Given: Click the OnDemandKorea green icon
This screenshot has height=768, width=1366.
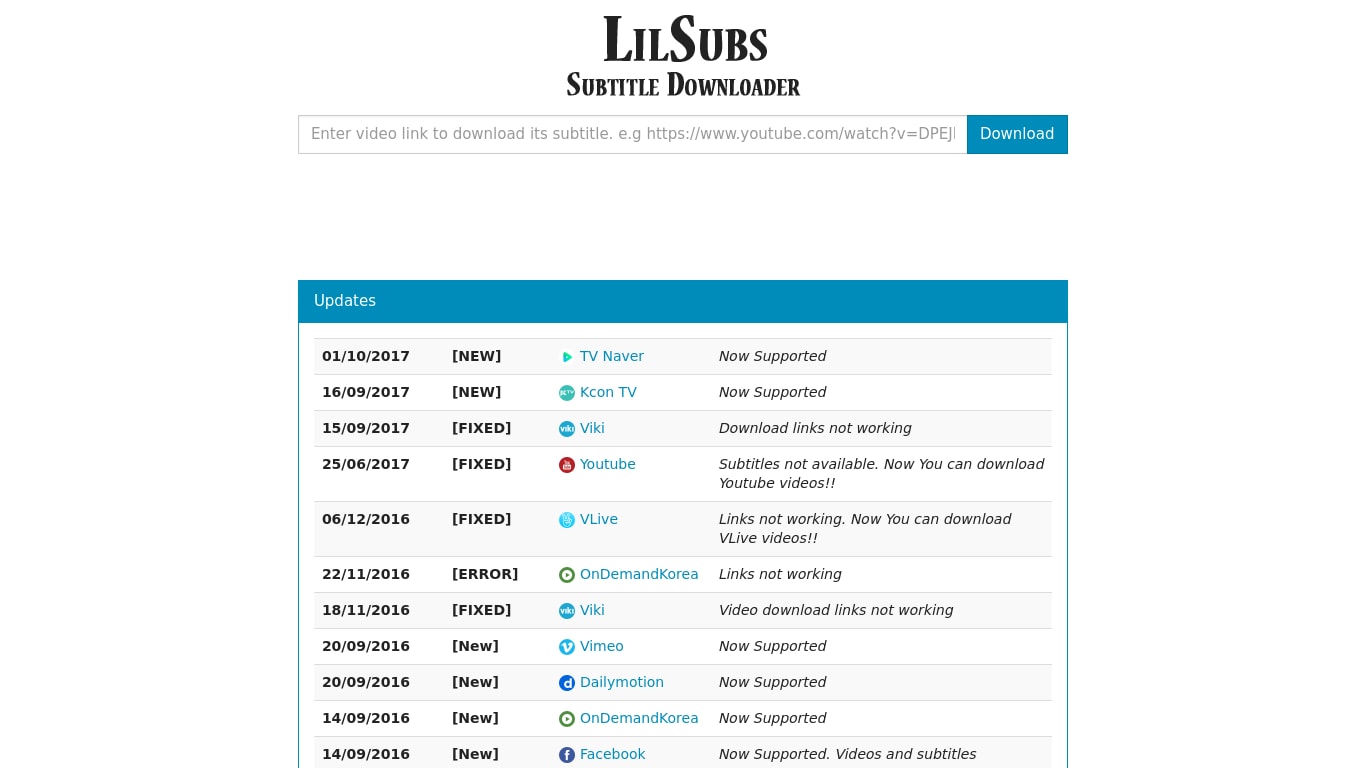Looking at the screenshot, I should [567, 574].
